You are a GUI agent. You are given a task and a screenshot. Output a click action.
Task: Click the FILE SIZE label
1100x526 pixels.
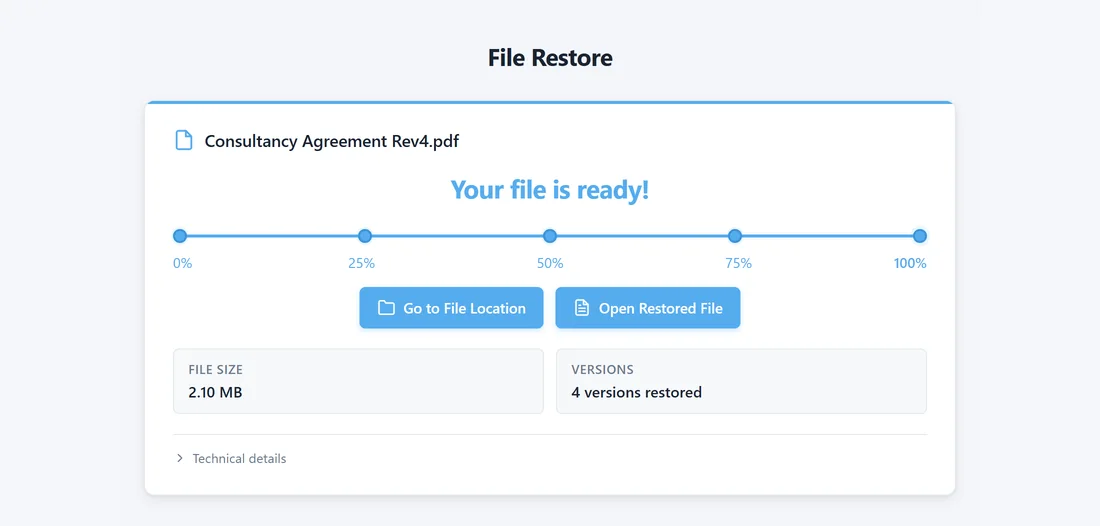pyautogui.click(x=215, y=370)
